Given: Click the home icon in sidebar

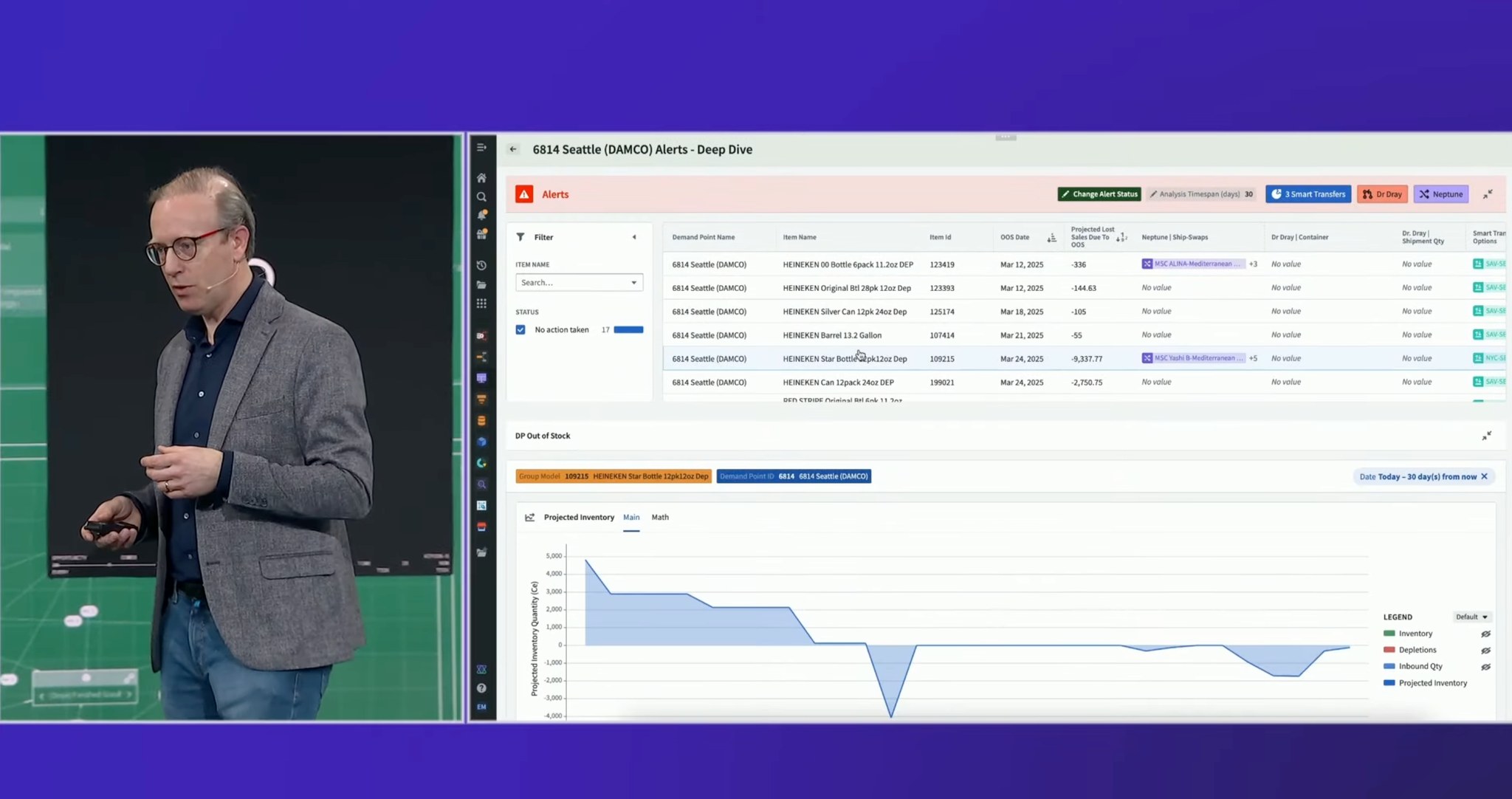Looking at the screenshot, I should click(x=481, y=178).
